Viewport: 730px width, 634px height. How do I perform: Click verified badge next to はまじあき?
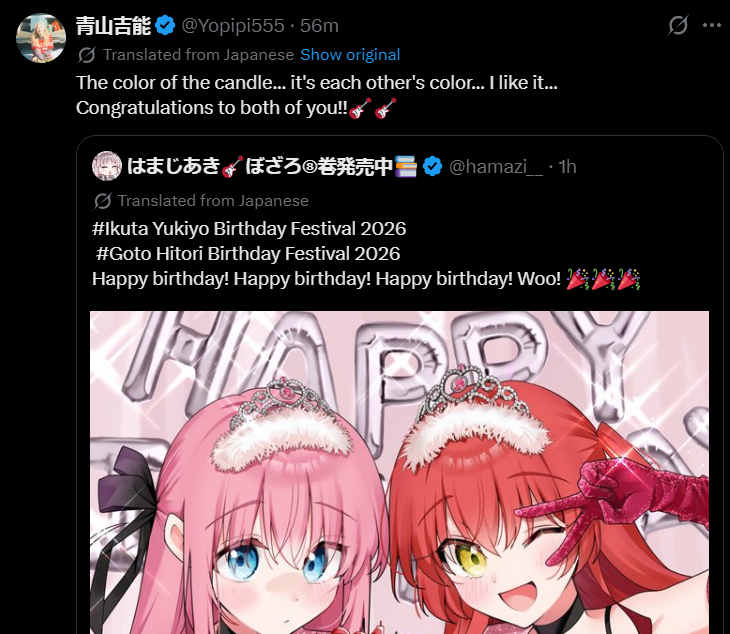pyautogui.click(x=433, y=166)
